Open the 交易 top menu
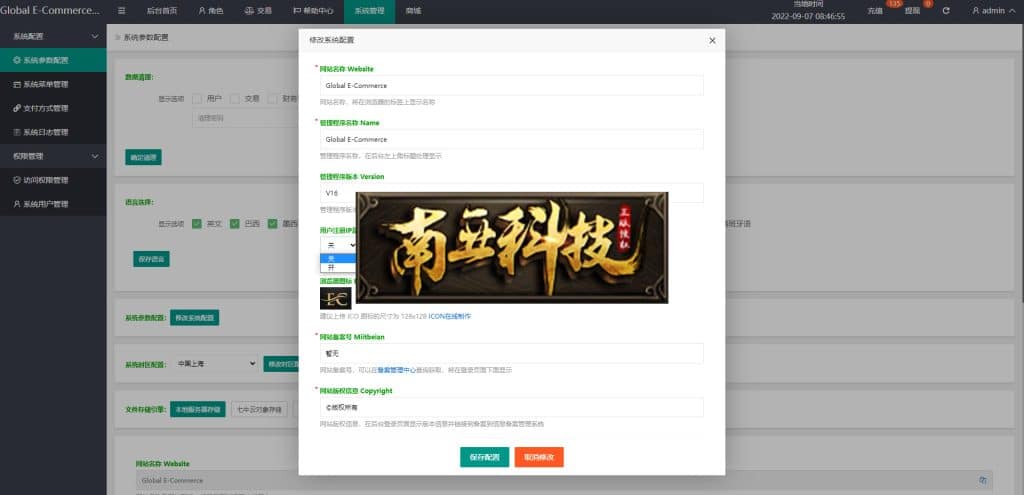1024x495 pixels. tap(257, 11)
